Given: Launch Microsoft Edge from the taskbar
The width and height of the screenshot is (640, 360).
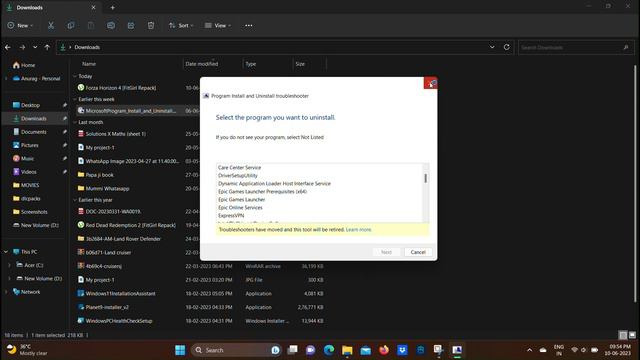Looking at the screenshot, I should [x=329, y=350].
